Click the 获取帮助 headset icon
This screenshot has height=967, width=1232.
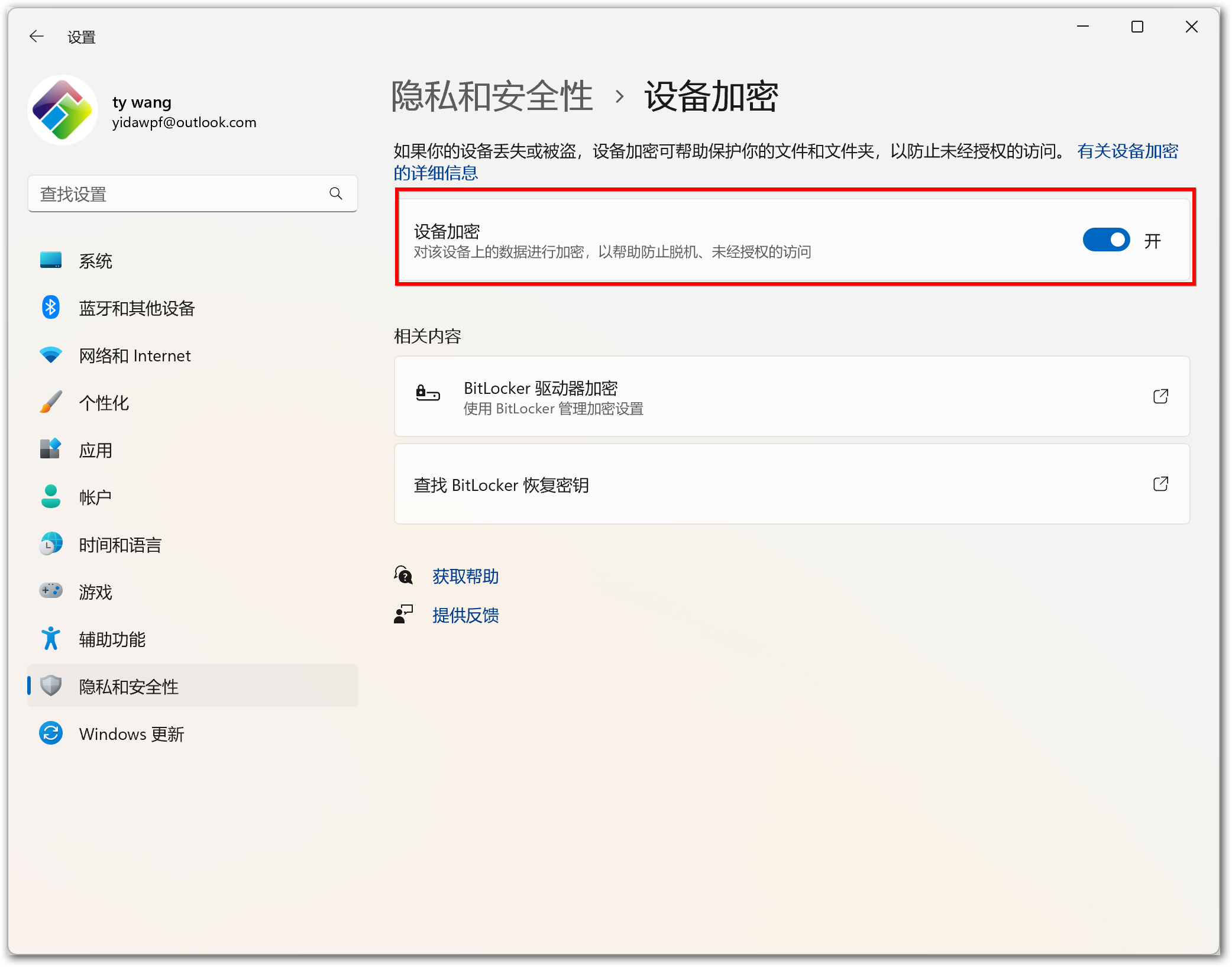[x=404, y=575]
